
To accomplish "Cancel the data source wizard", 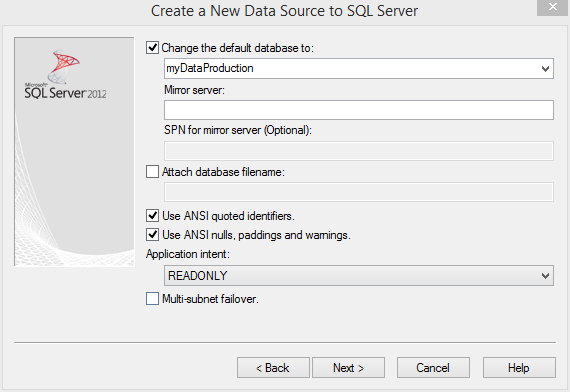I will pos(433,368).
